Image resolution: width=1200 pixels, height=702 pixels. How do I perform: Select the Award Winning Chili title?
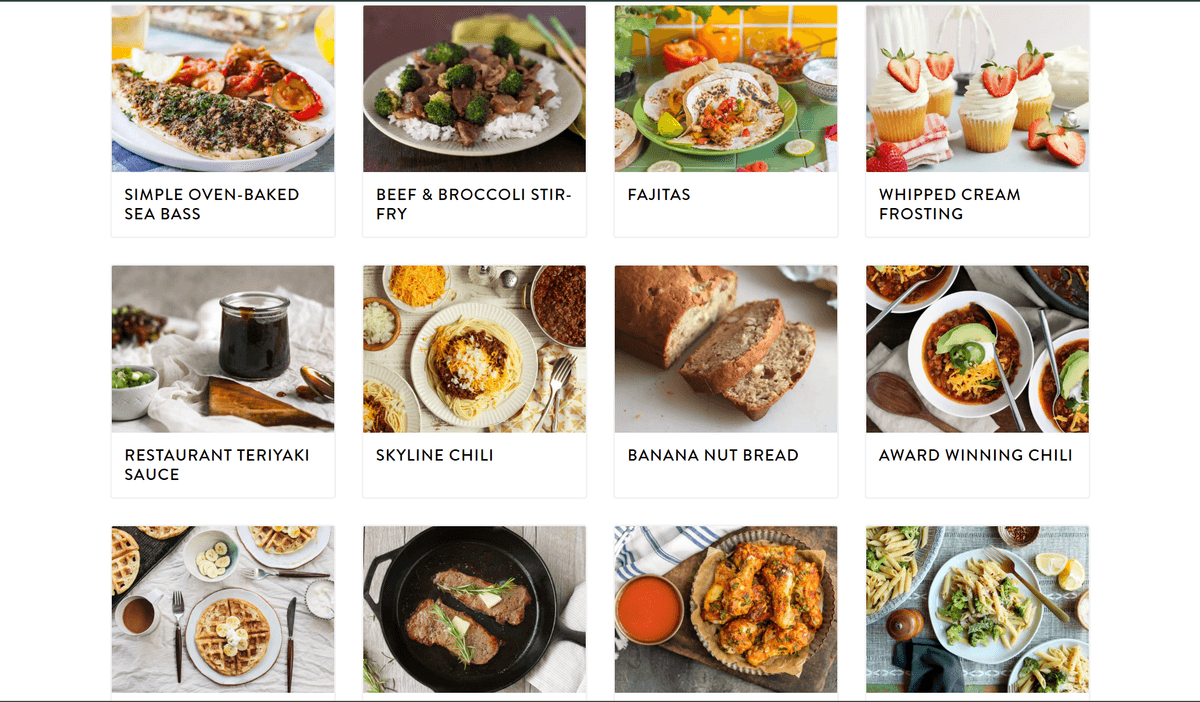(x=976, y=456)
